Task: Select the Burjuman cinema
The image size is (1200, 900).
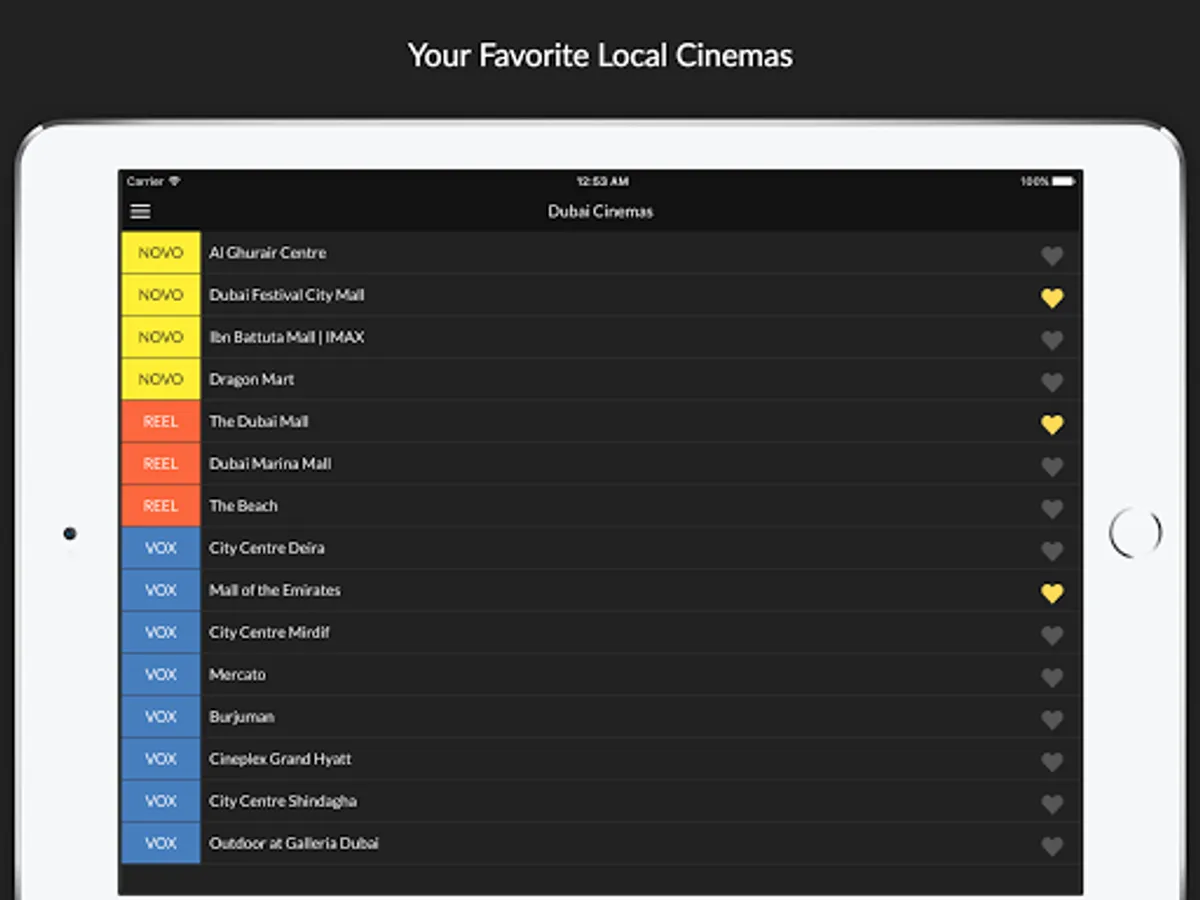Action: pyautogui.click(x=601, y=717)
